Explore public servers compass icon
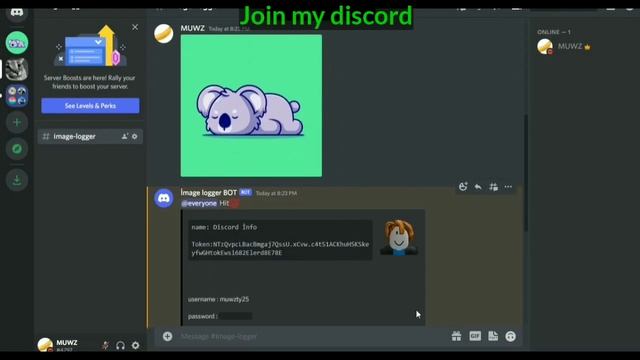The height and width of the screenshot is (360, 640). [x=17, y=149]
